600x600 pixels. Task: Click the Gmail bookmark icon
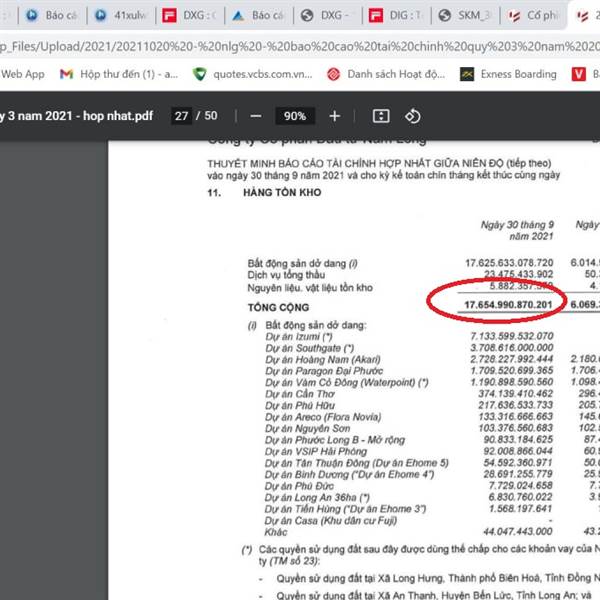coord(67,74)
